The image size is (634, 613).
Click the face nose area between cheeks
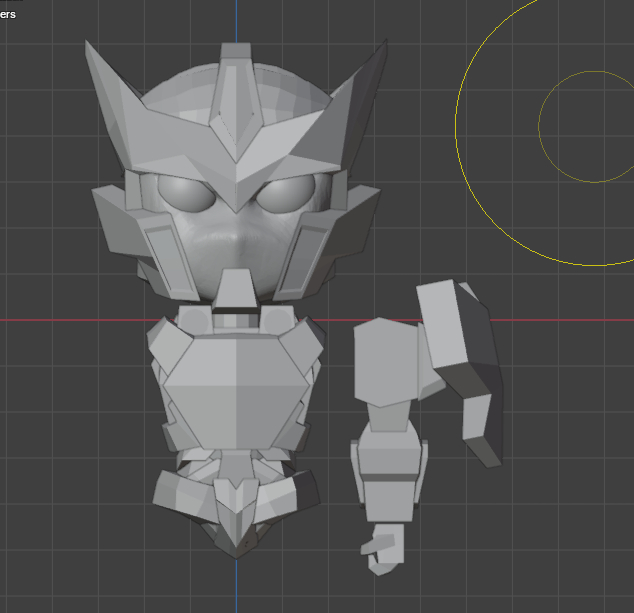tap(236, 240)
